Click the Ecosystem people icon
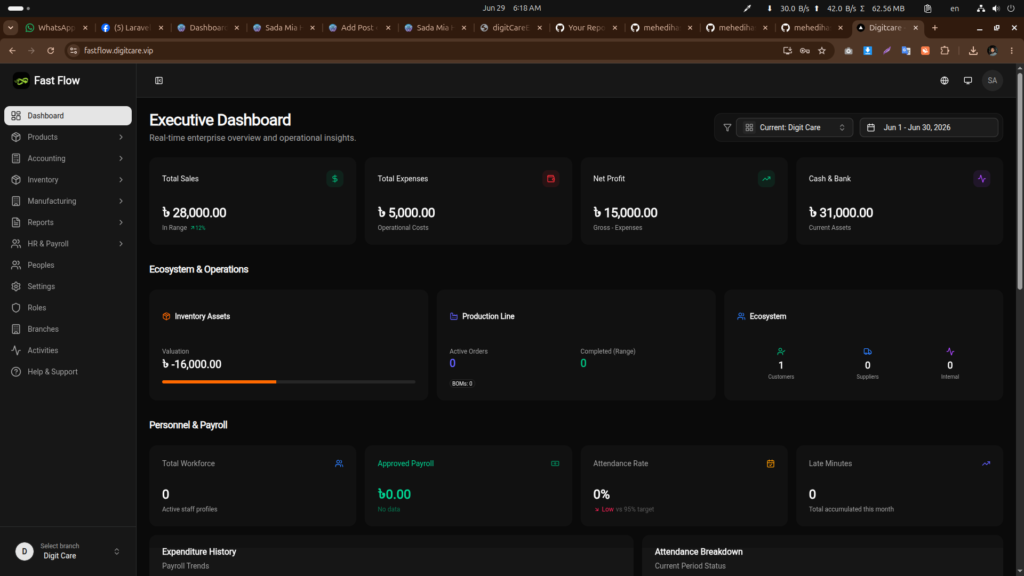 point(741,316)
